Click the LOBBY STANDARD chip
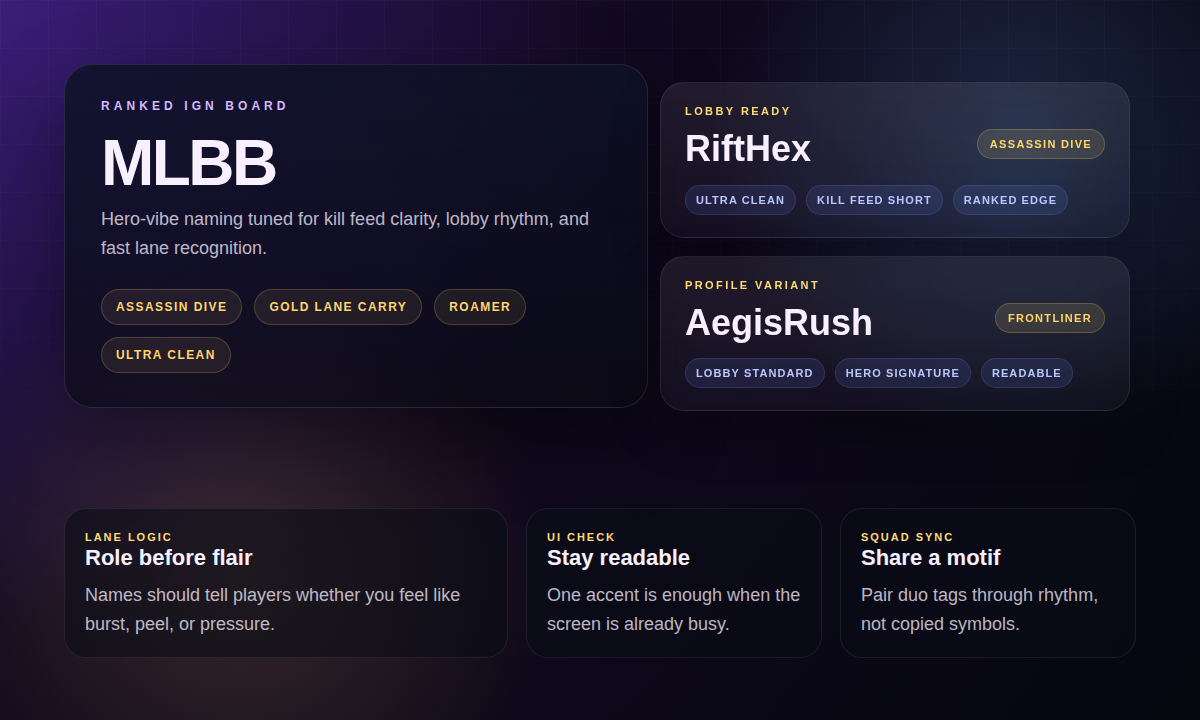 click(x=754, y=373)
